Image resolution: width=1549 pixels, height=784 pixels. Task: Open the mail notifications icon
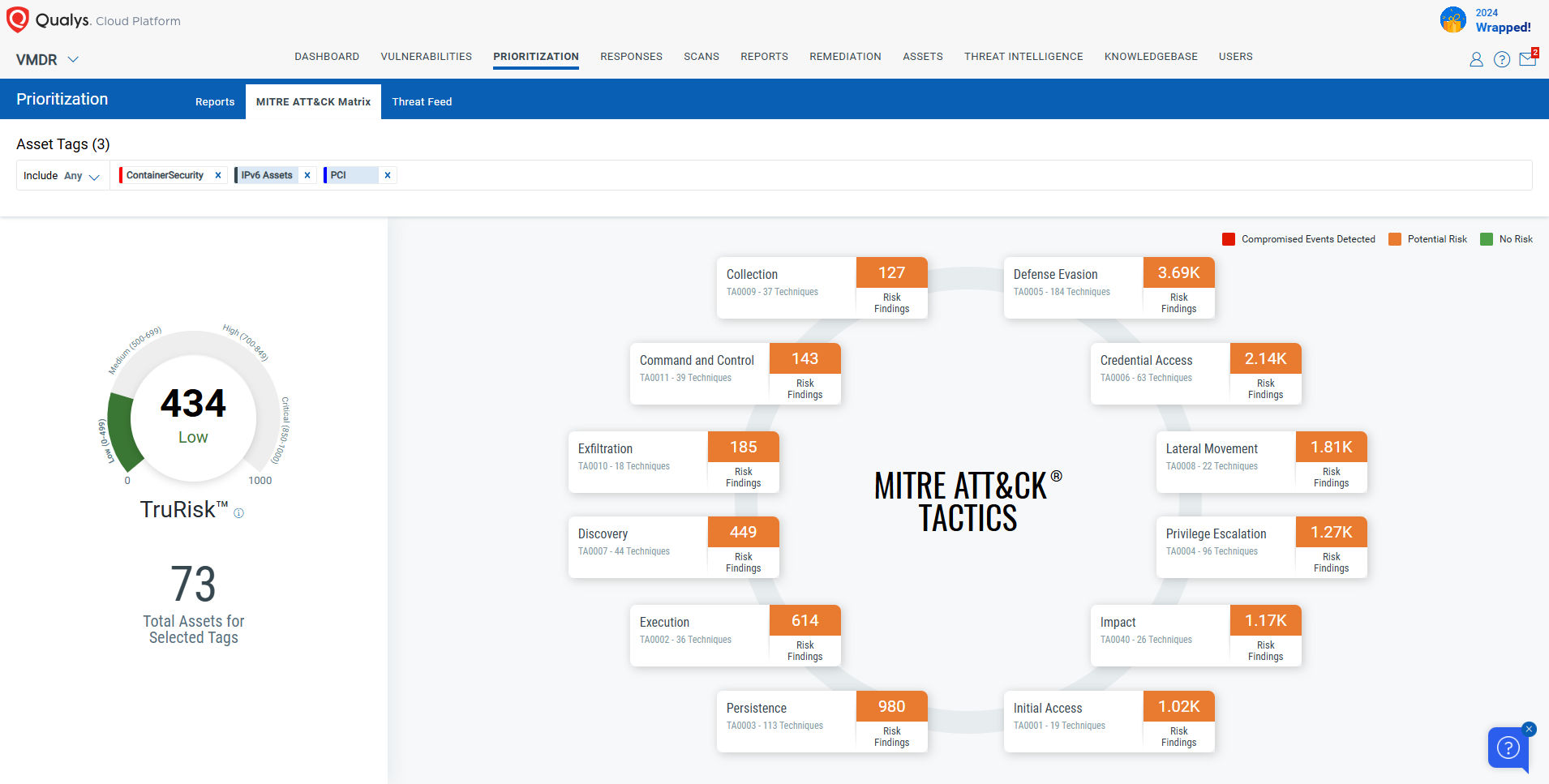[x=1527, y=59]
